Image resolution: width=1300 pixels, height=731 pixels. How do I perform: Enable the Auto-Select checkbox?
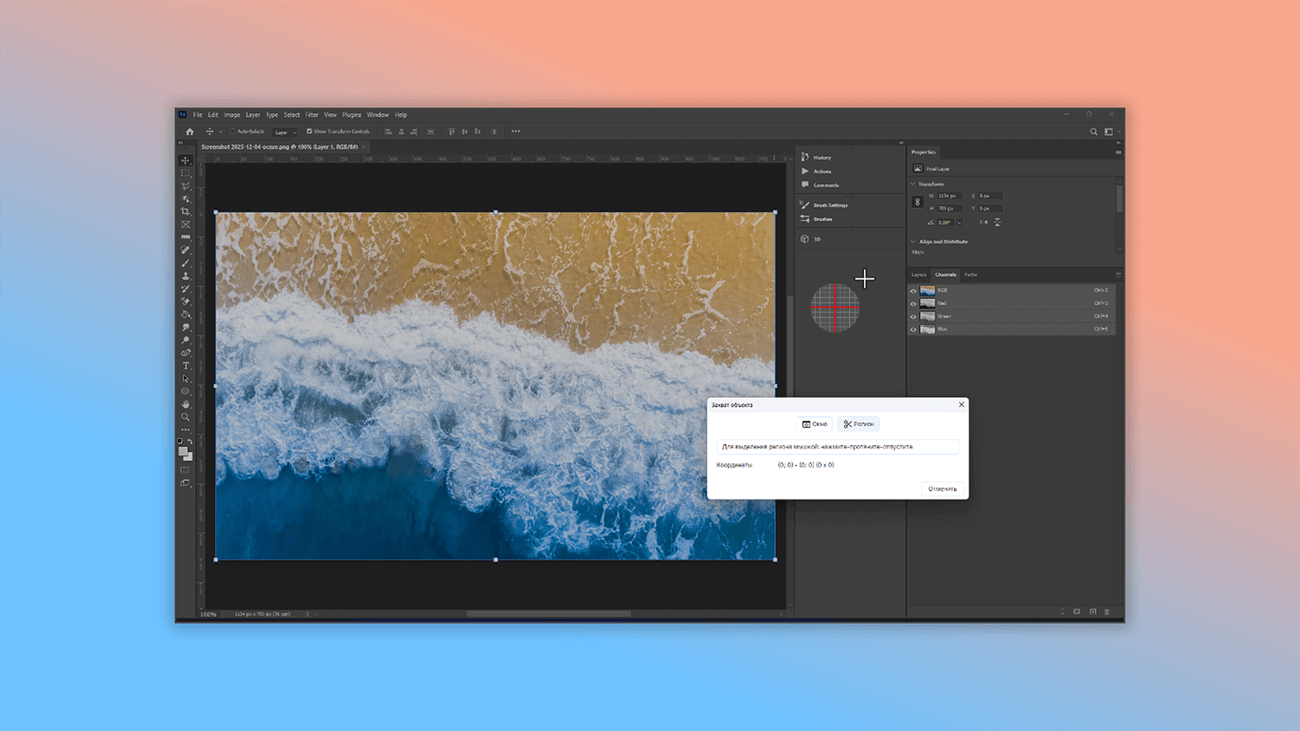click(232, 132)
